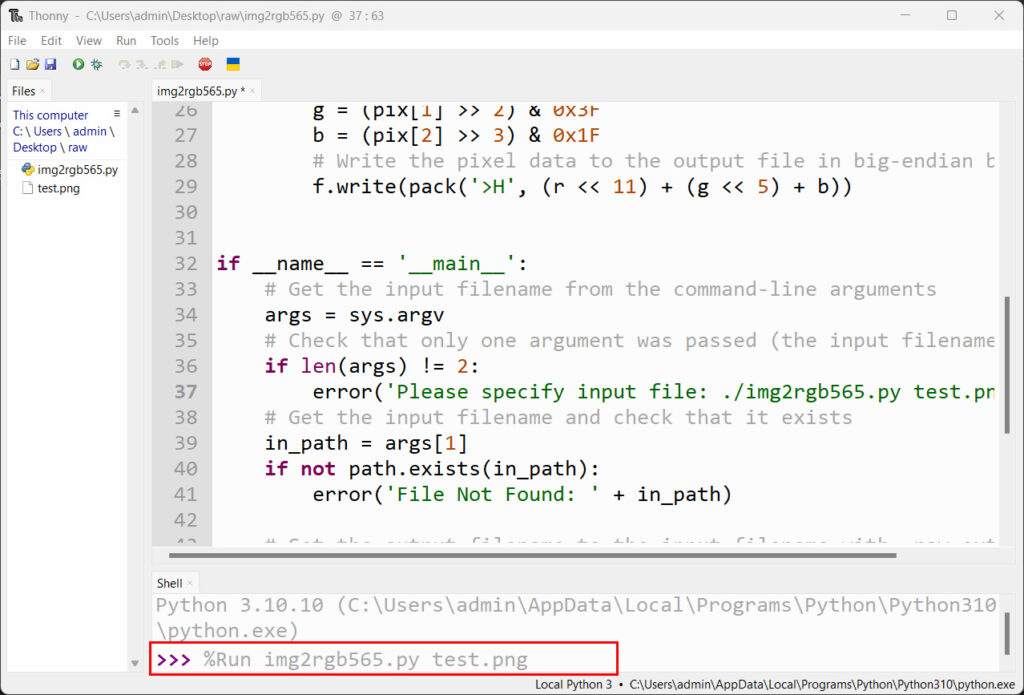Select img2rgb565.py in the file list
The height and width of the screenshot is (695, 1024).
tap(77, 170)
